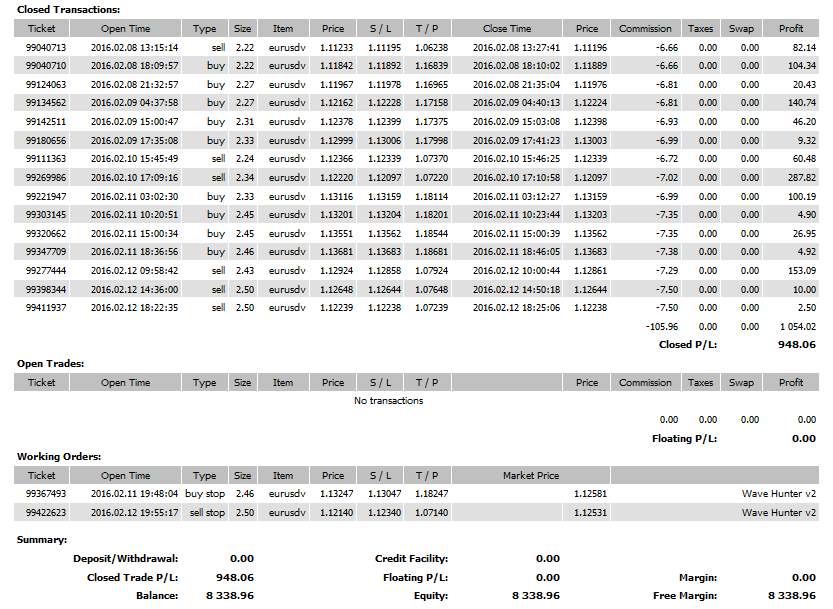Click profit value 82.14
This screenshot has width=833, height=609.
[x=804, y=47]
